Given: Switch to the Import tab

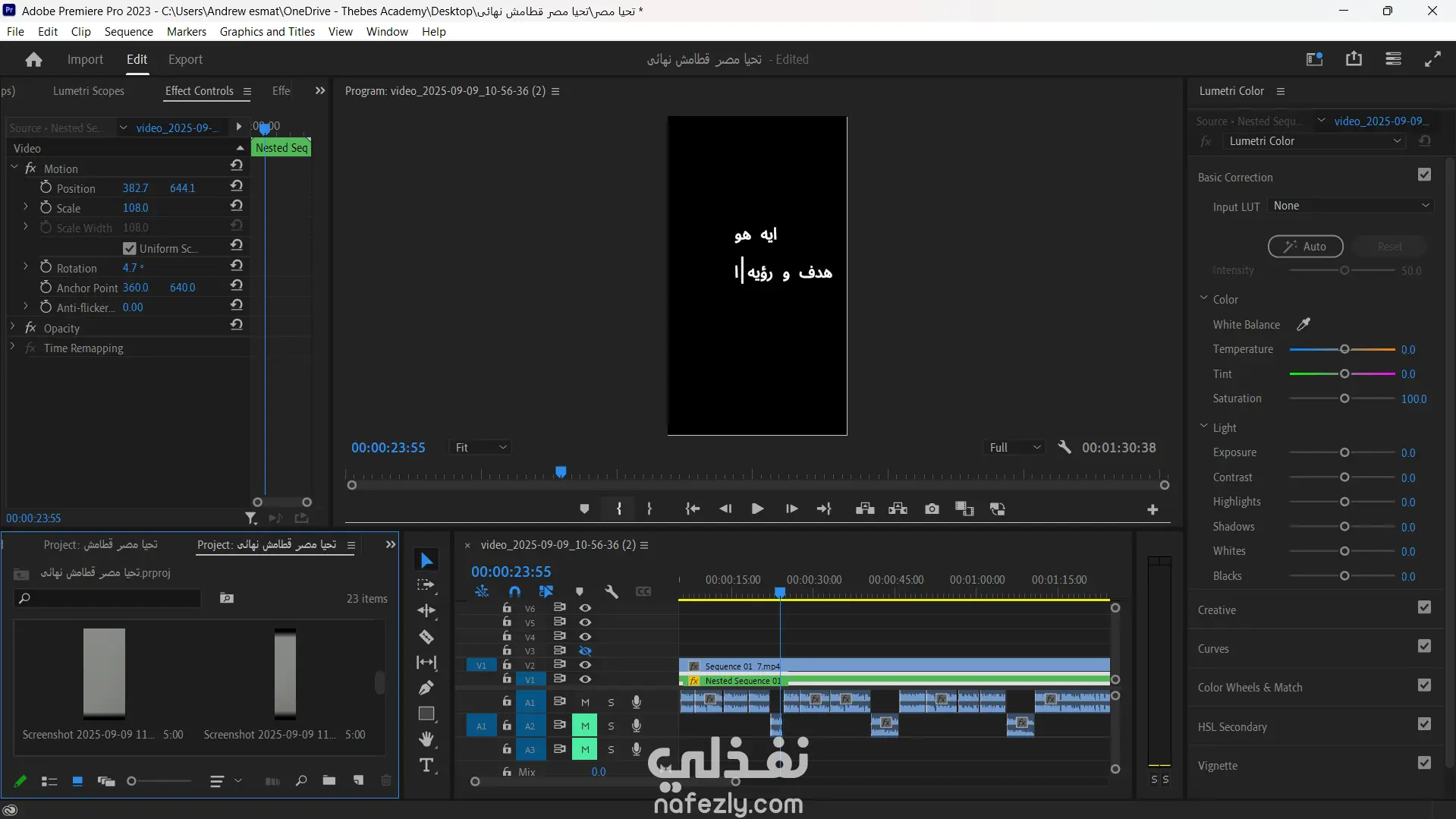Looking at the screenshot, I should 85,59.
